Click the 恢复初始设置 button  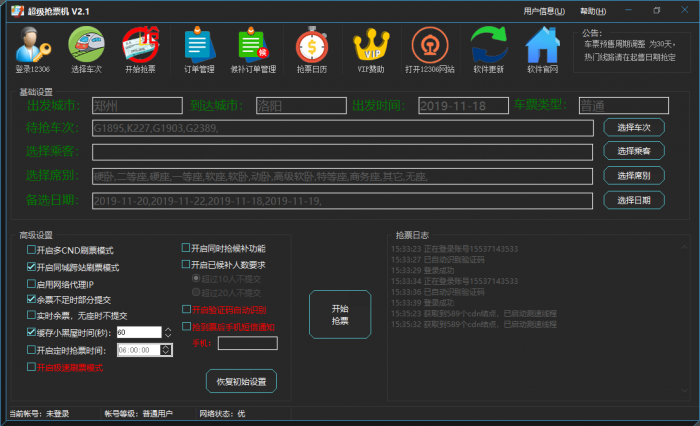pyautogui.click(x=241, y=381)
